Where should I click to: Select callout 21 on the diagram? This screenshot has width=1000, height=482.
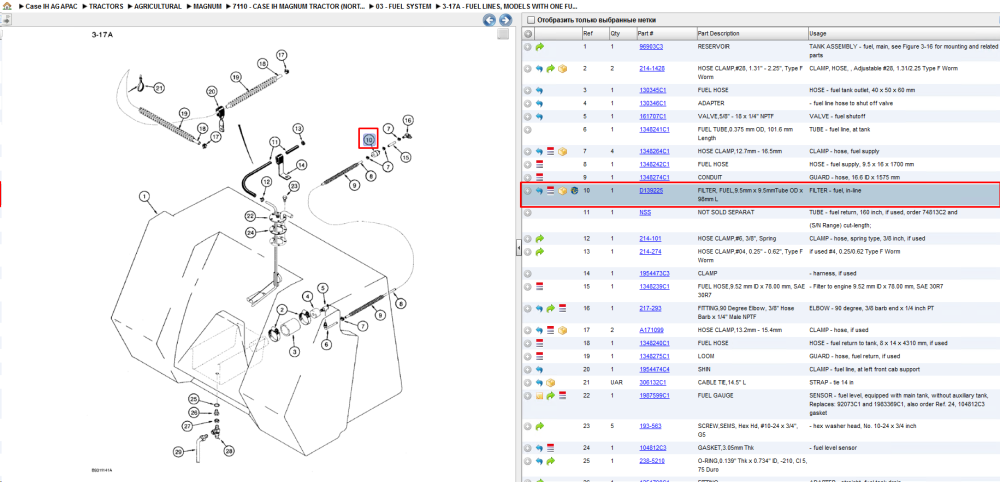click(x=158, y=87)
